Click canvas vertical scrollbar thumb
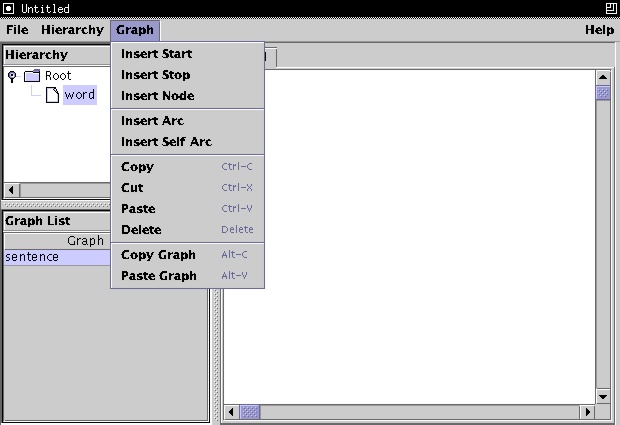Image resolution: width=620 pixels, height=425 pixels. tap(603, 93)
